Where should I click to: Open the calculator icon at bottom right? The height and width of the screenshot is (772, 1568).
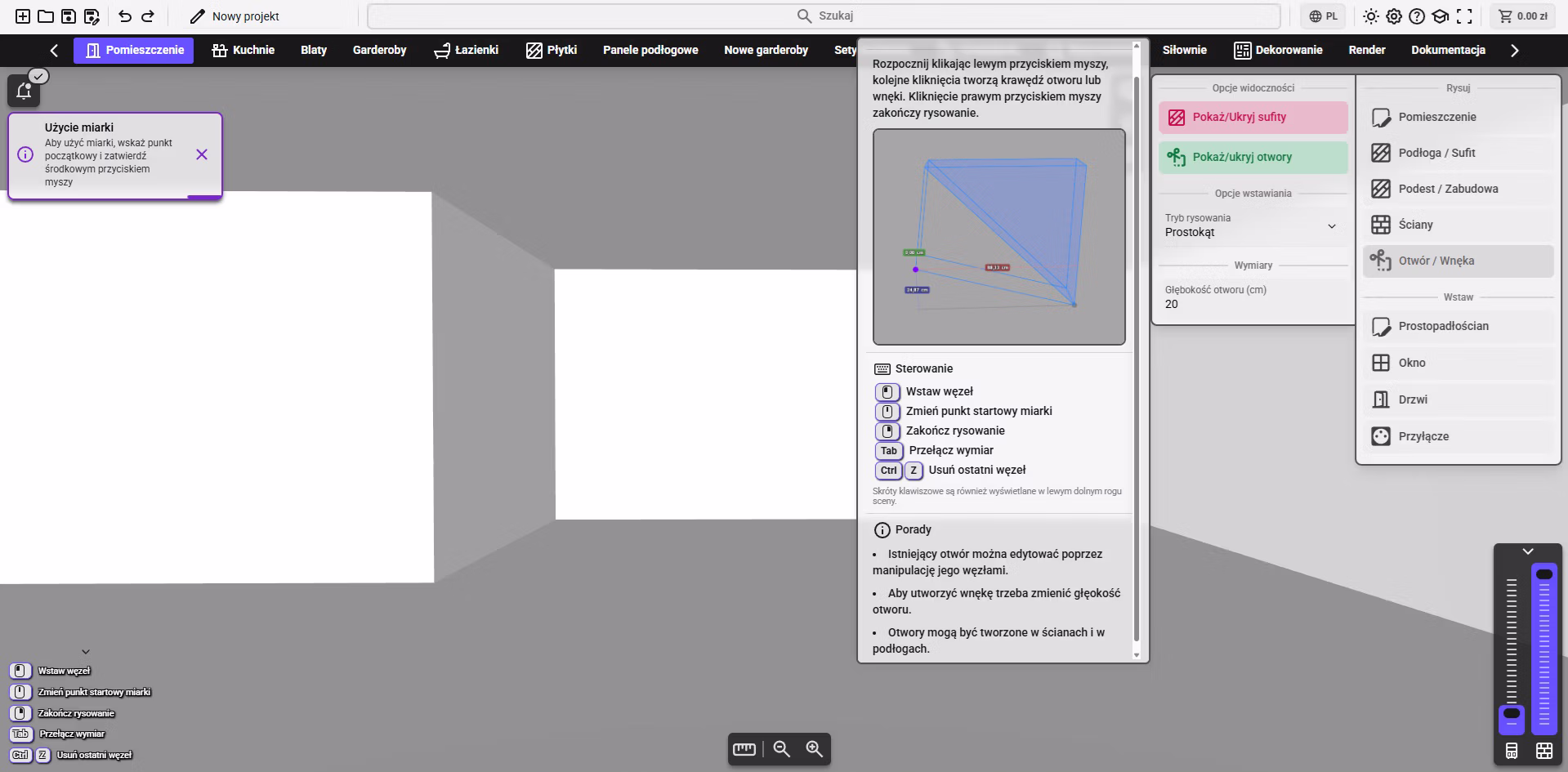pos(1511,751)
